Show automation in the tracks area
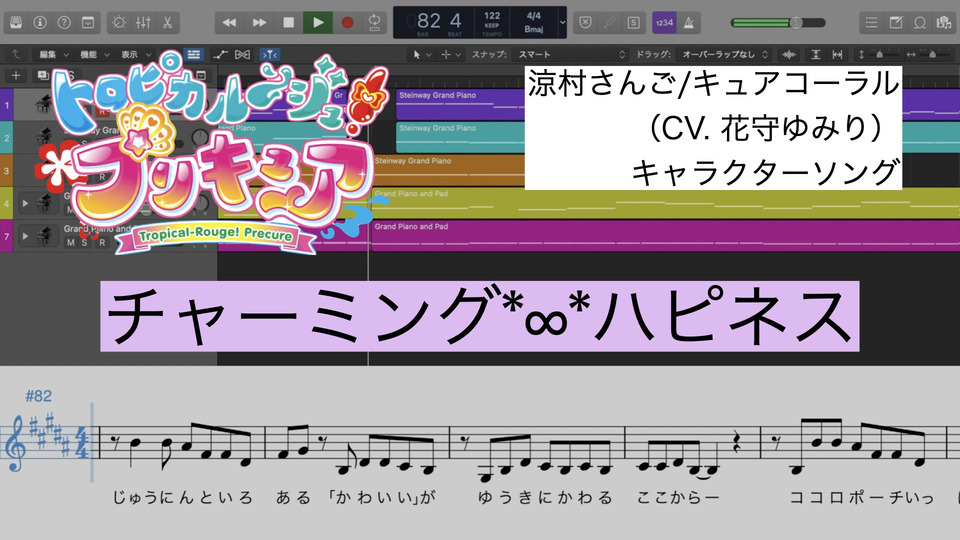This screenshot has width=960, height=540. (220, 54)
